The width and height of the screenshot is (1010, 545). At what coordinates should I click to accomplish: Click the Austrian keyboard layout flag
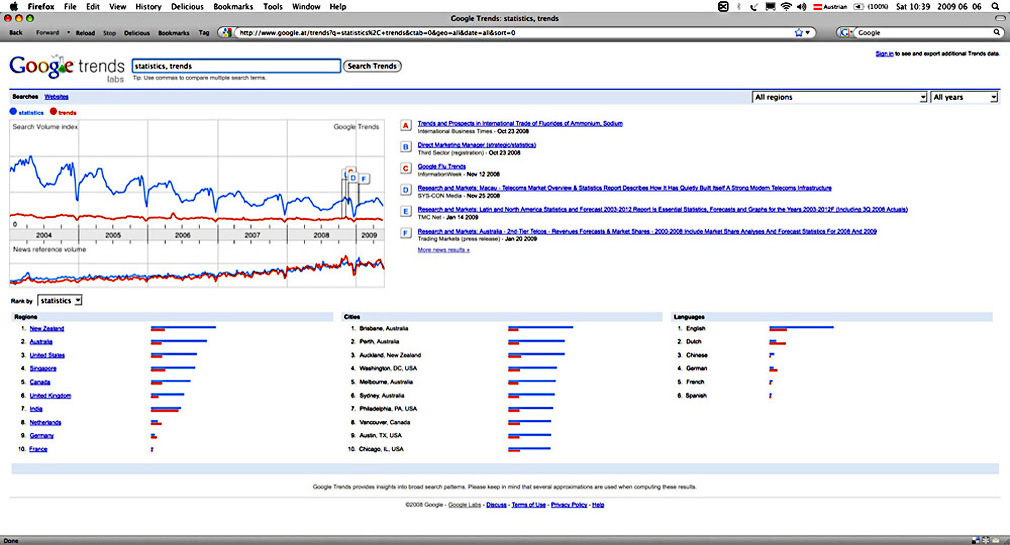817,6
